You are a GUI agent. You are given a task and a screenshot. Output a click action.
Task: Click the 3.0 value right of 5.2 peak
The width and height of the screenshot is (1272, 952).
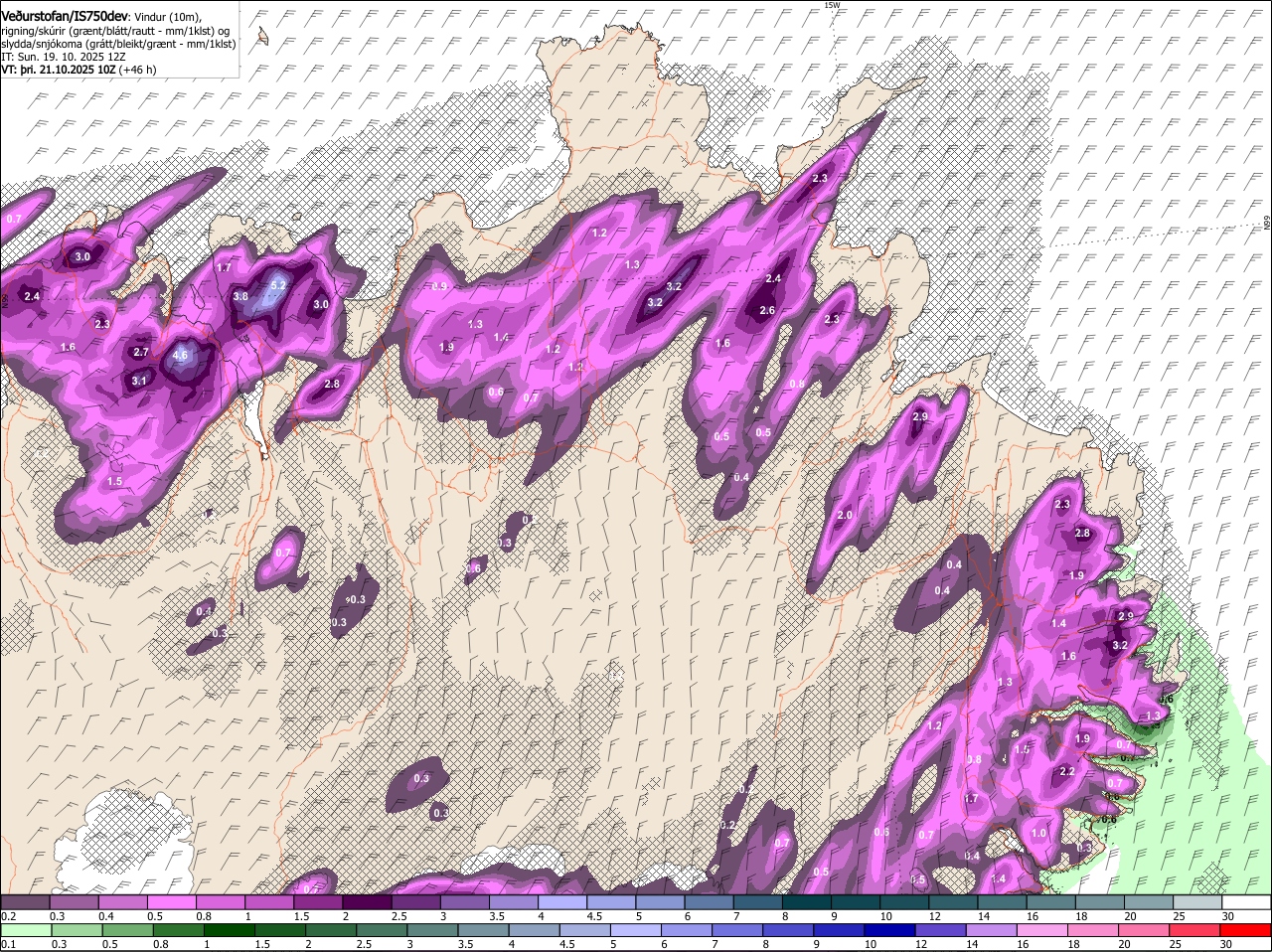321,304
